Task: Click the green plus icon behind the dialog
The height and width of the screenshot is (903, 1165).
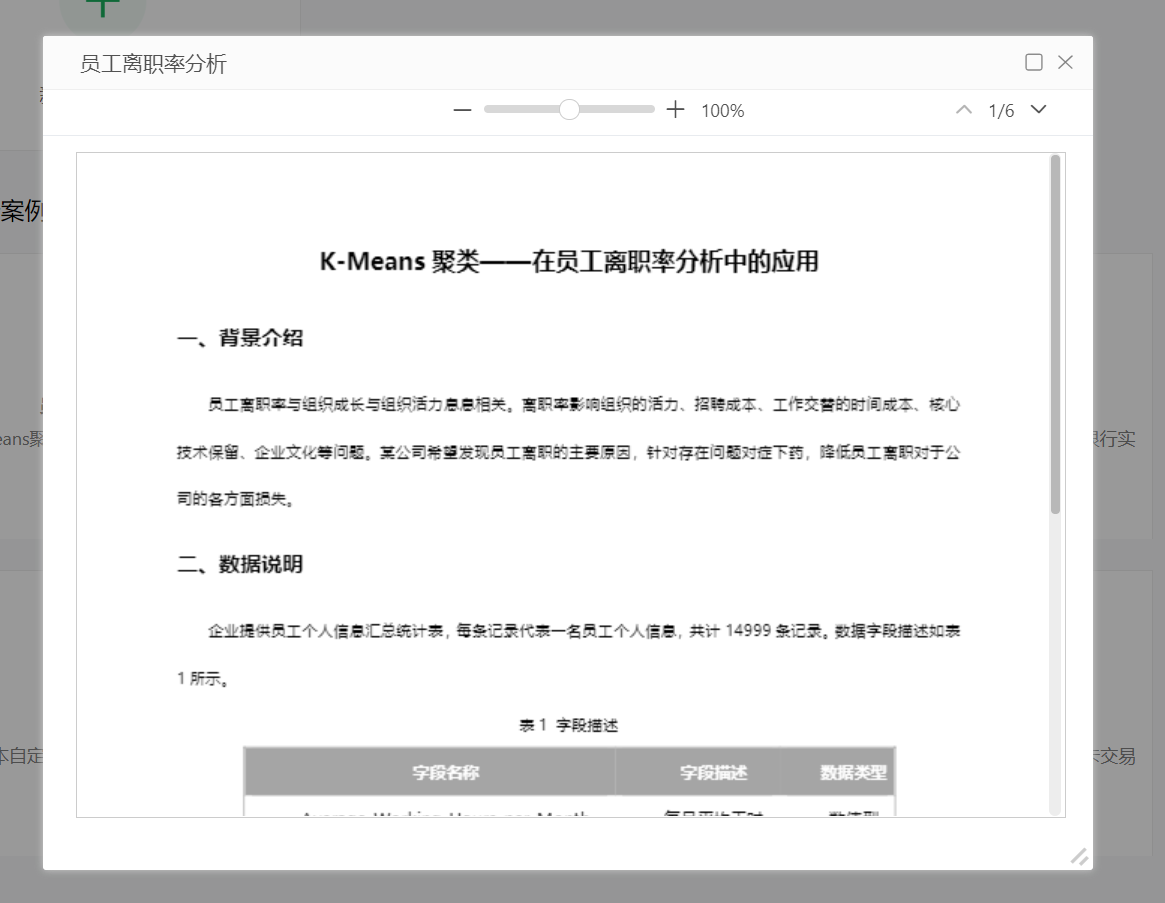Action: 103,9
